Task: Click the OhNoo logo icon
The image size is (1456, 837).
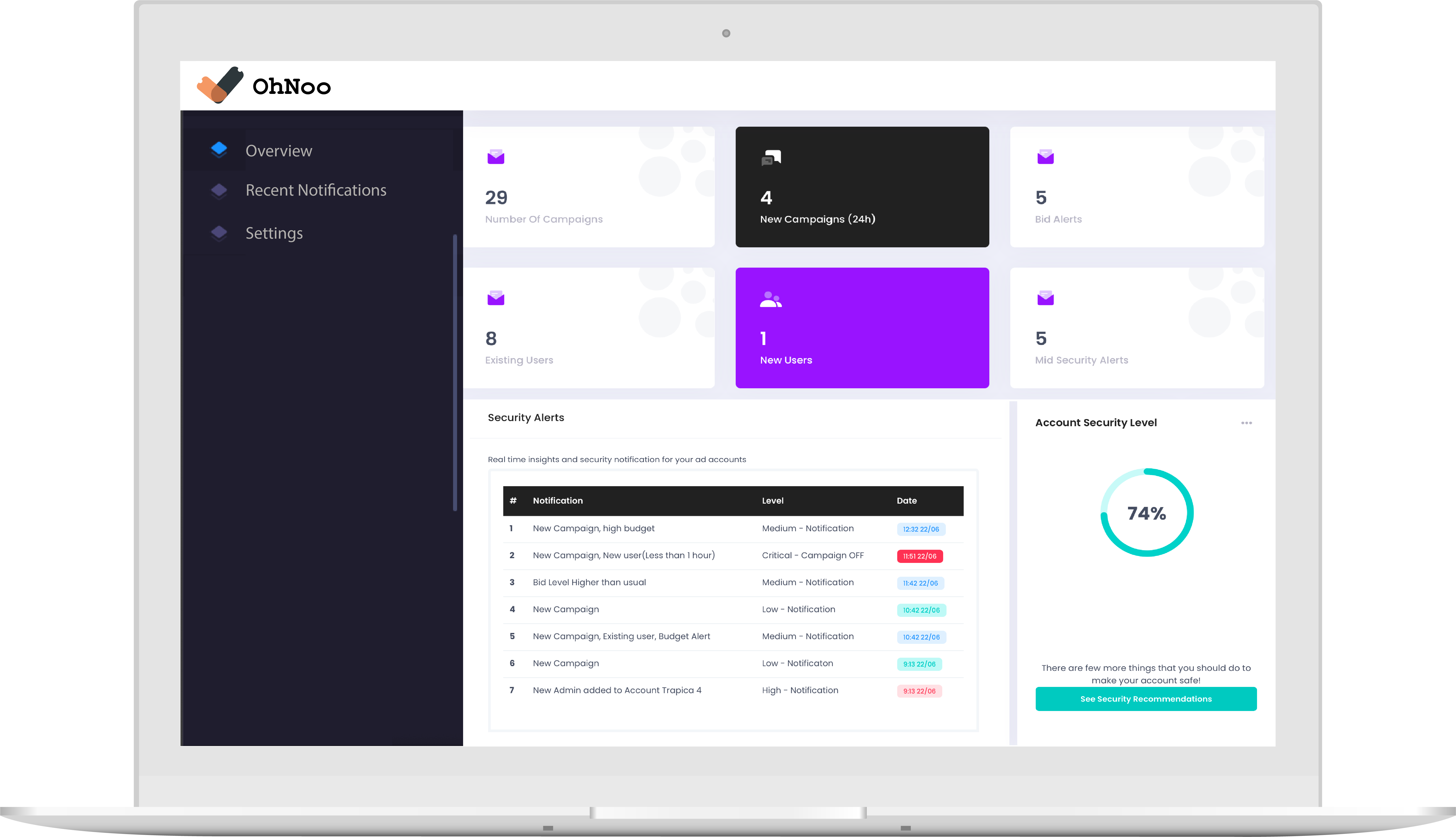Action: tap(220, 85)
